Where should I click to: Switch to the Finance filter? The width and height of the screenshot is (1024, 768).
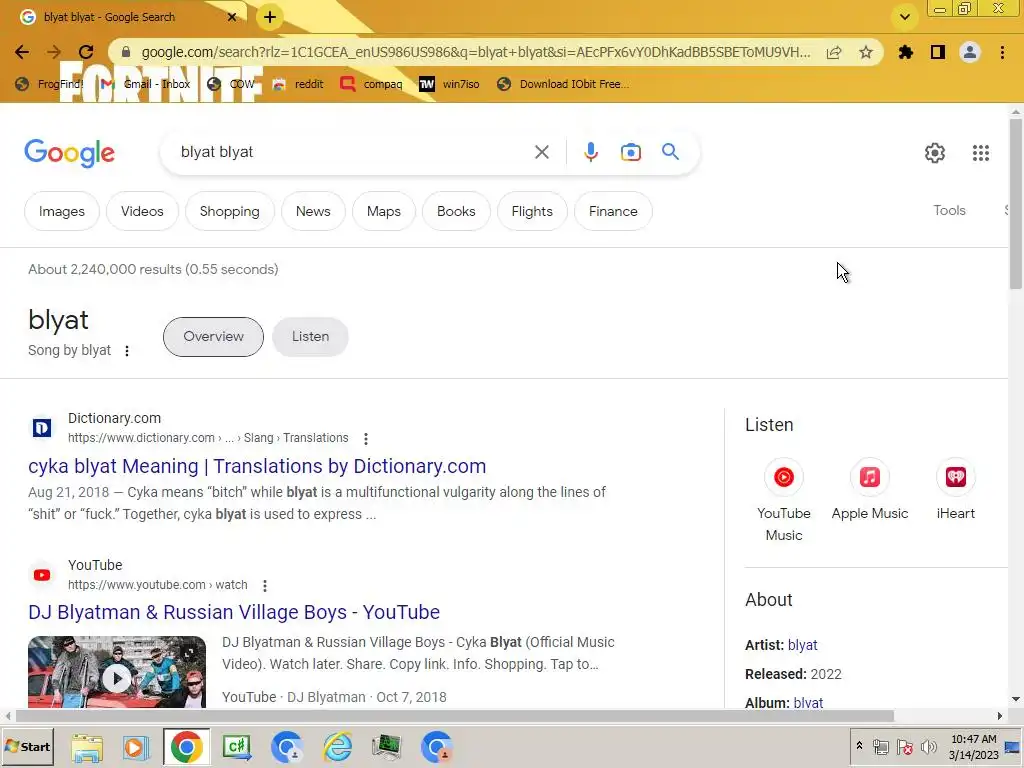(613, 211)
